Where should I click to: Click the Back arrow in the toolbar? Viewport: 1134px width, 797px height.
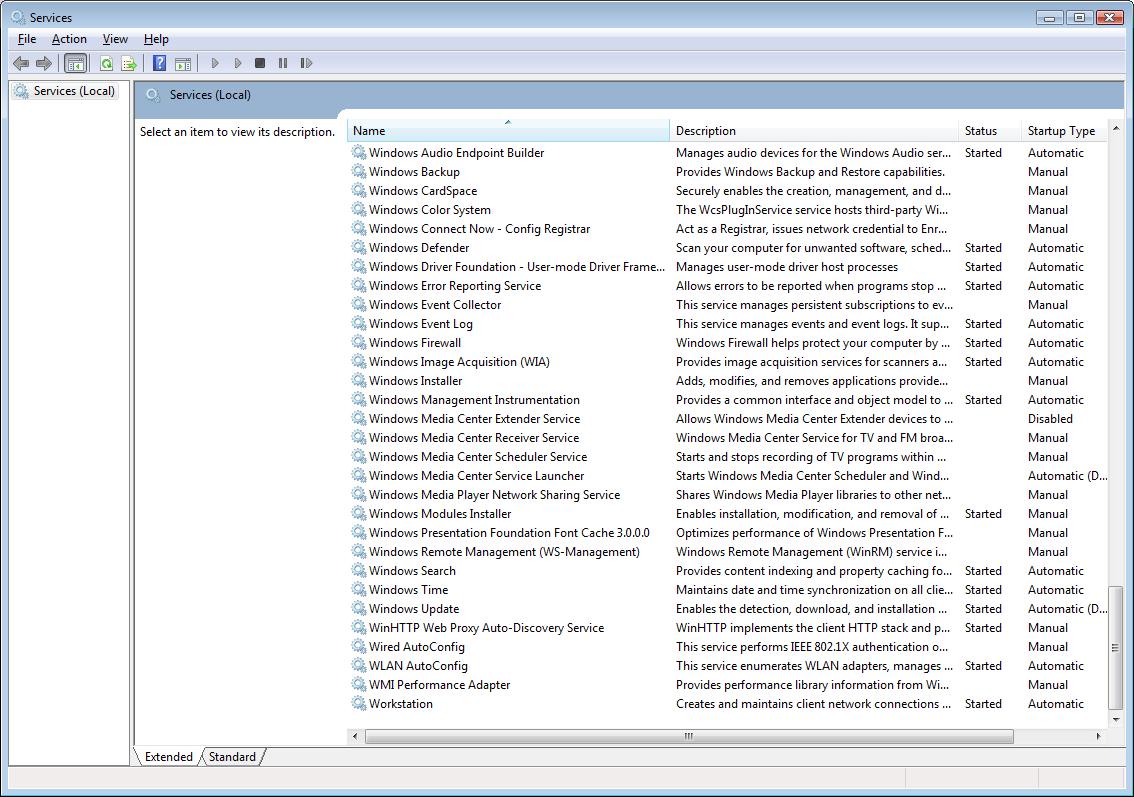21,64
